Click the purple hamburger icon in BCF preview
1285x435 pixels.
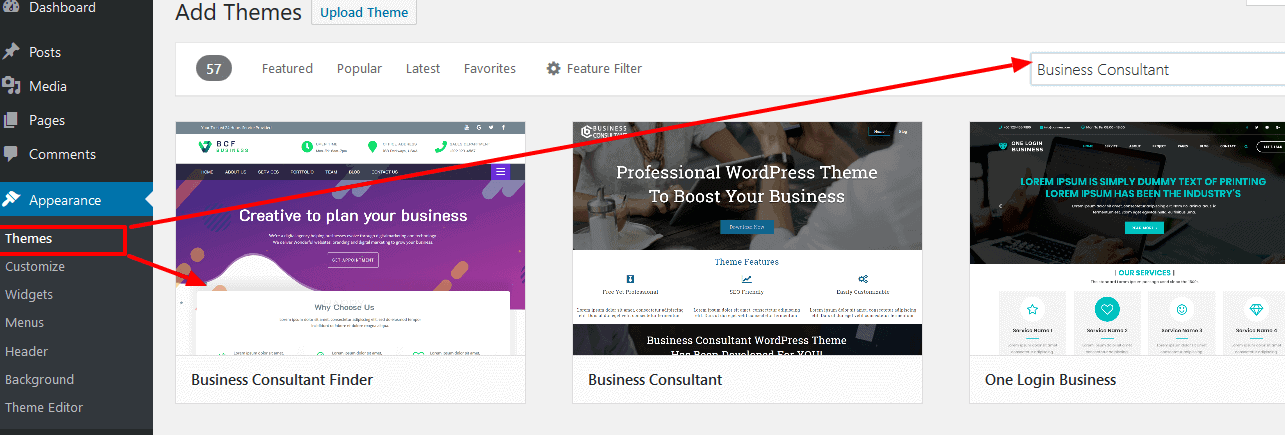[x=501, y=172]
